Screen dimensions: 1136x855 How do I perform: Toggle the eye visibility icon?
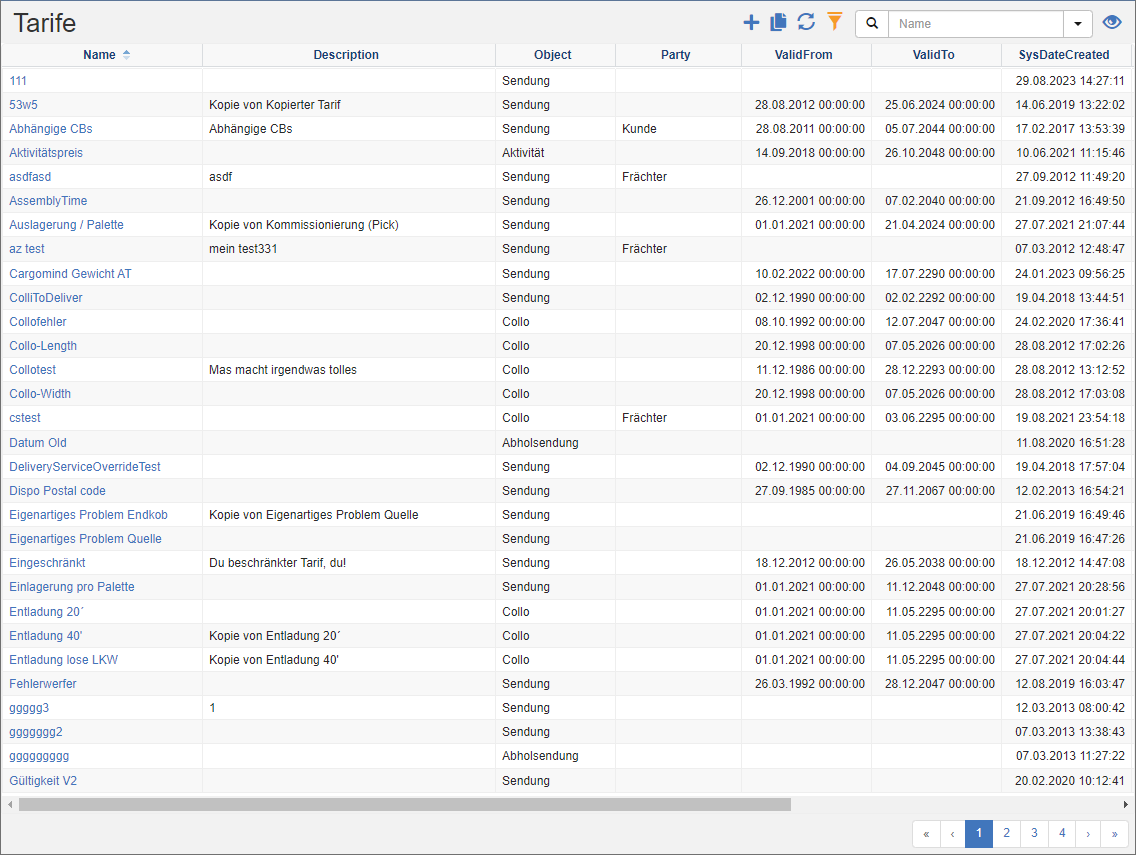click(x=1111, y=23)
